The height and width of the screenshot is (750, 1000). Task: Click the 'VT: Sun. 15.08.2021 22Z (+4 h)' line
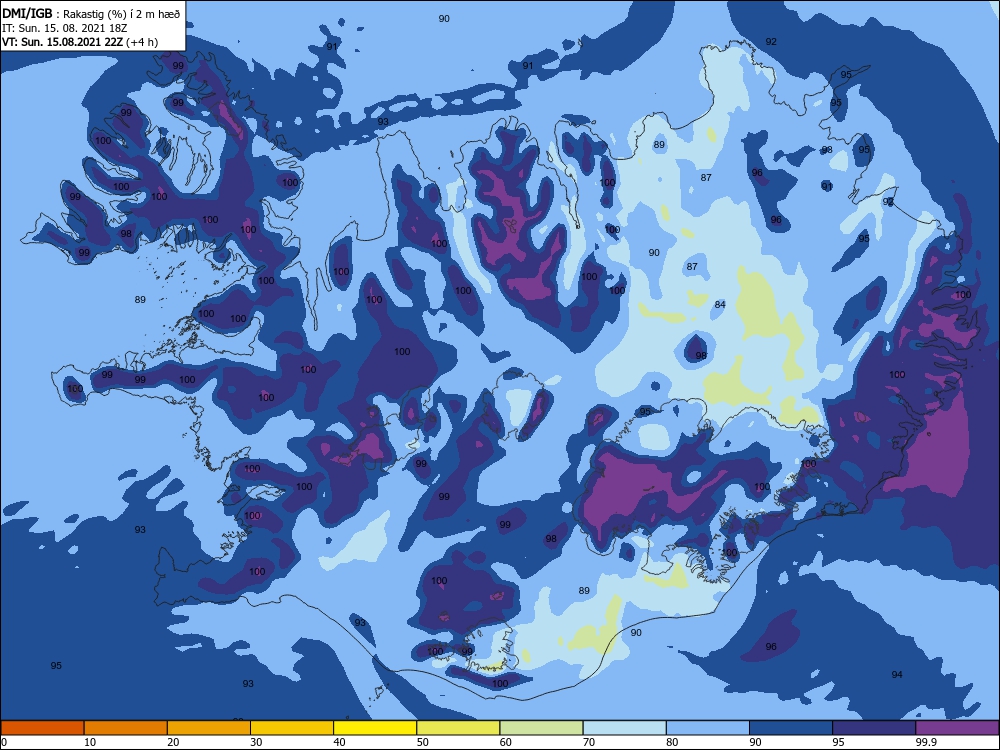pos(80,42)
